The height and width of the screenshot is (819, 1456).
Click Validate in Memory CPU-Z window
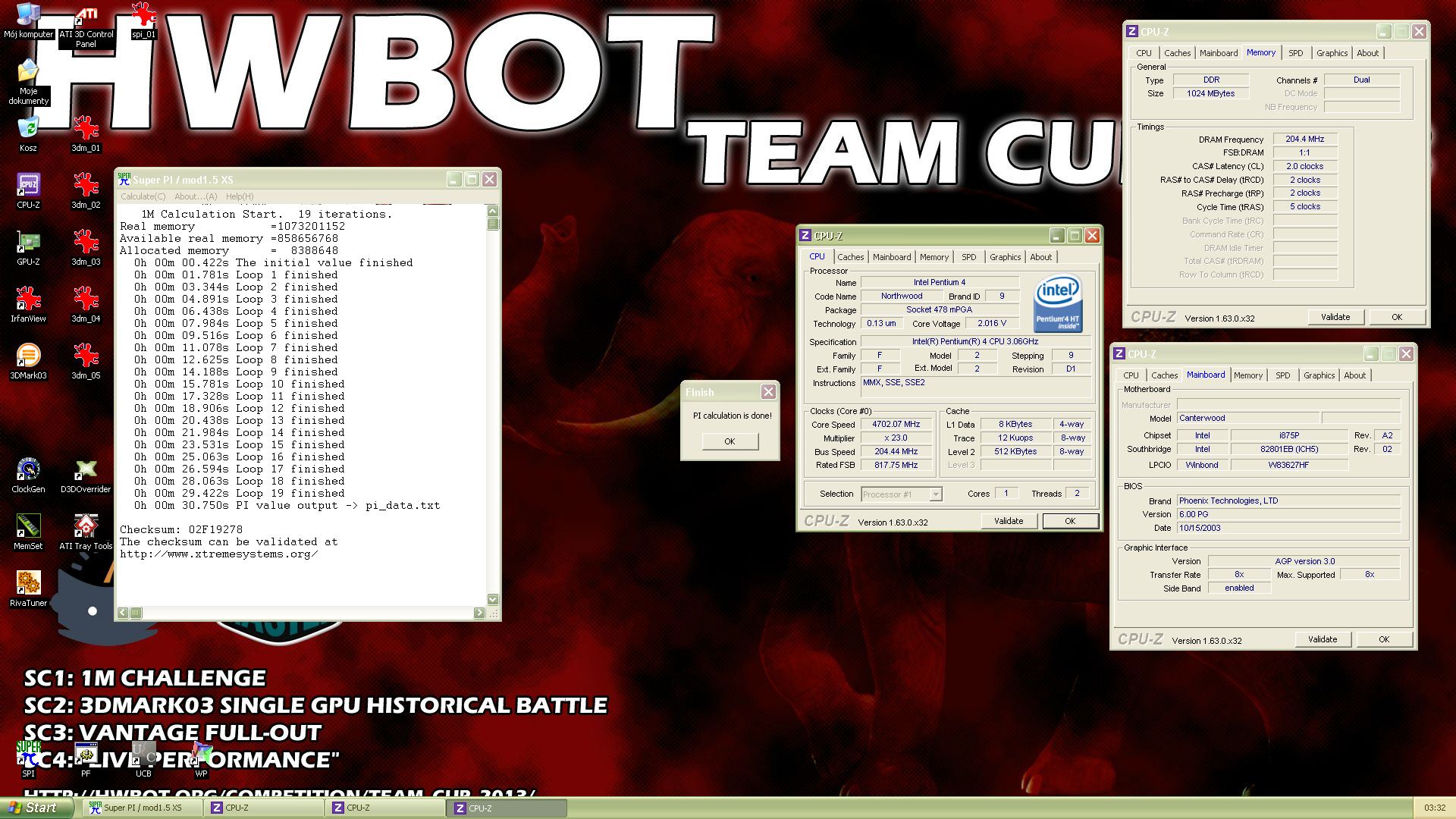tap(1335, 317)
